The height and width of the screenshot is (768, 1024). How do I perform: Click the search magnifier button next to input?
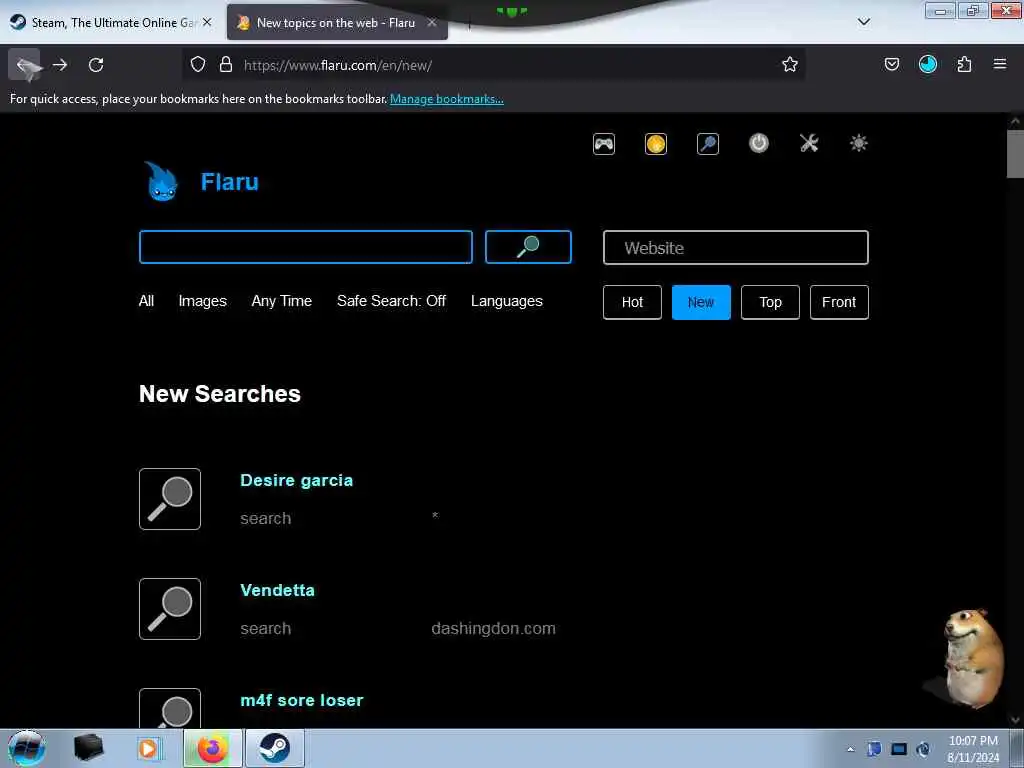coord(528,247)
